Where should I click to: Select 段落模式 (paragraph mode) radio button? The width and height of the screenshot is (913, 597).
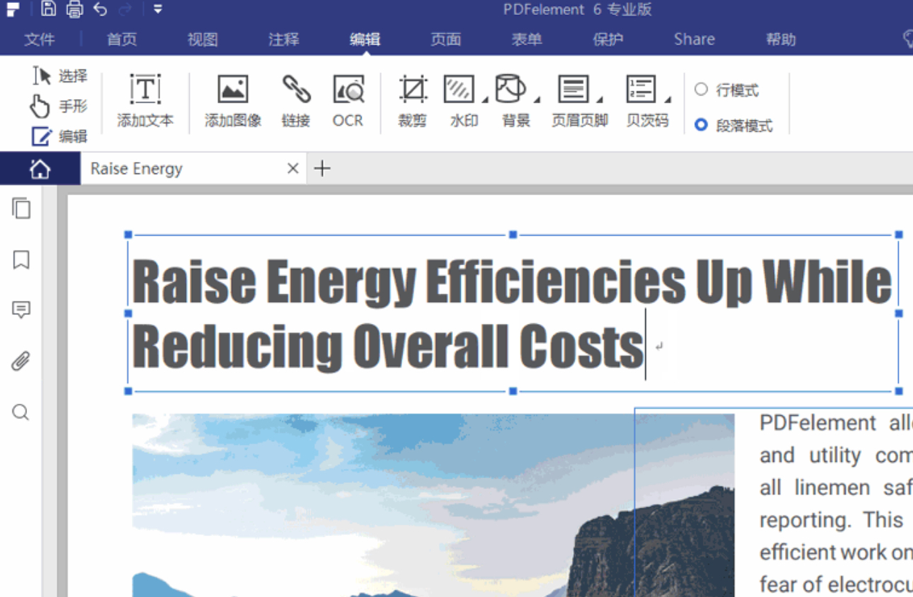701,125
